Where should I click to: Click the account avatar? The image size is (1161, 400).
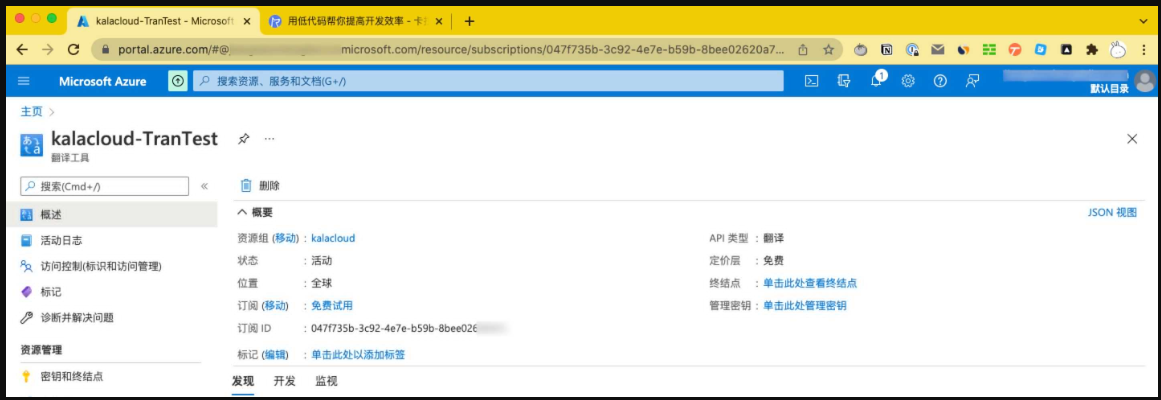tap(1144, 81)
